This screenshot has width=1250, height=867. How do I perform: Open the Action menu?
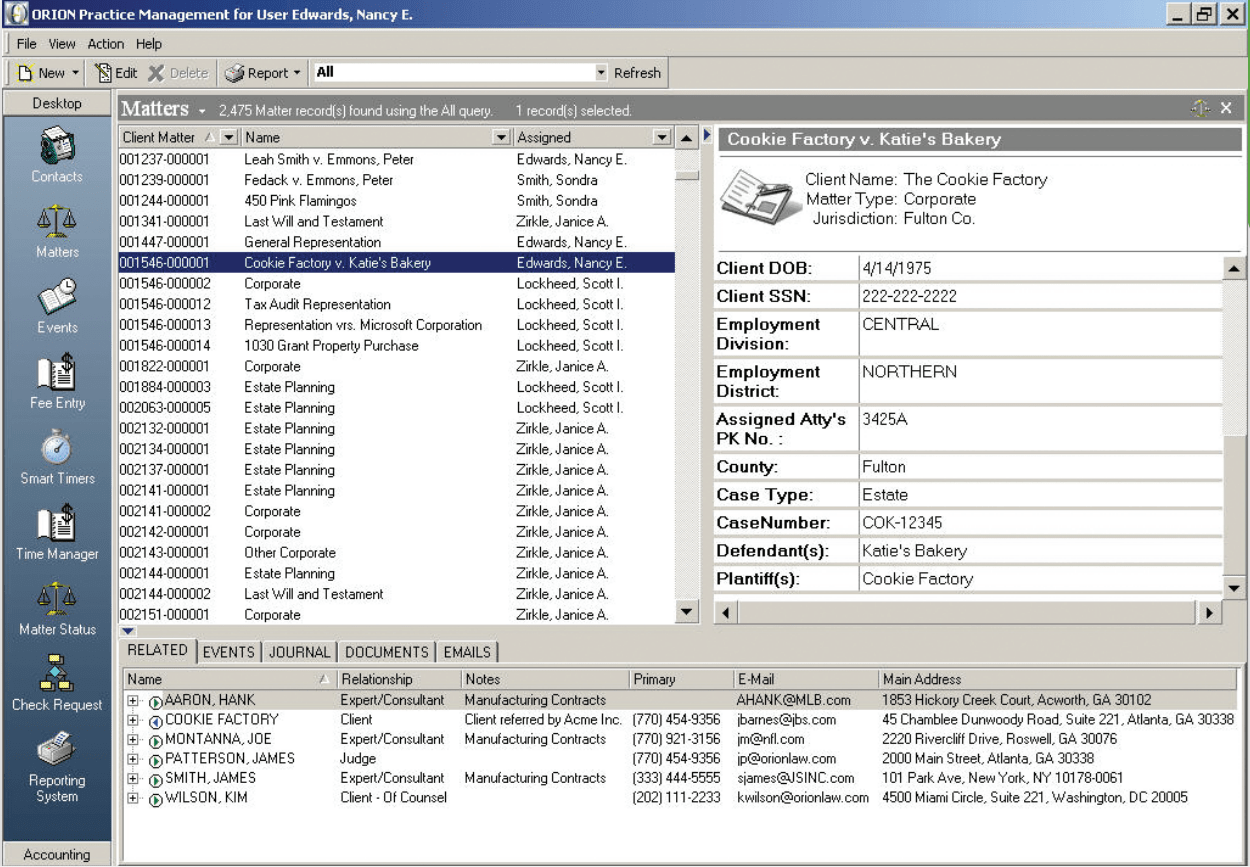pos(106,44)
